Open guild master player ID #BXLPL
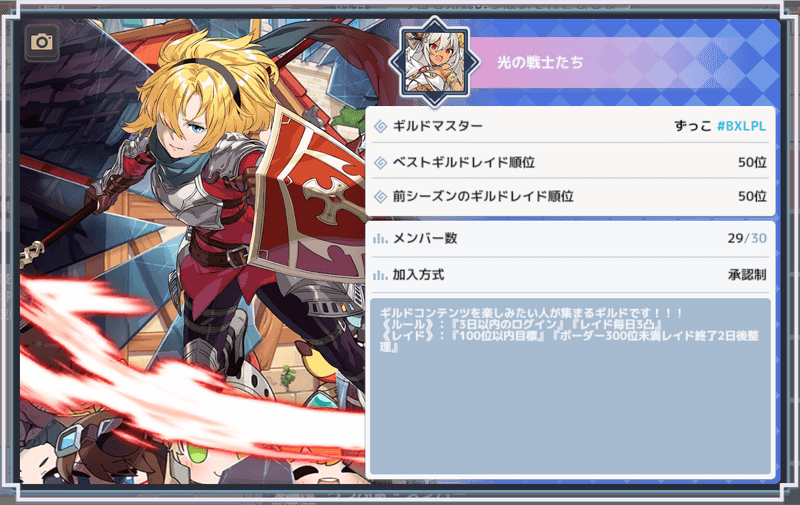The height and width of the screenshot is (505, 800). [x=741, y=126]
